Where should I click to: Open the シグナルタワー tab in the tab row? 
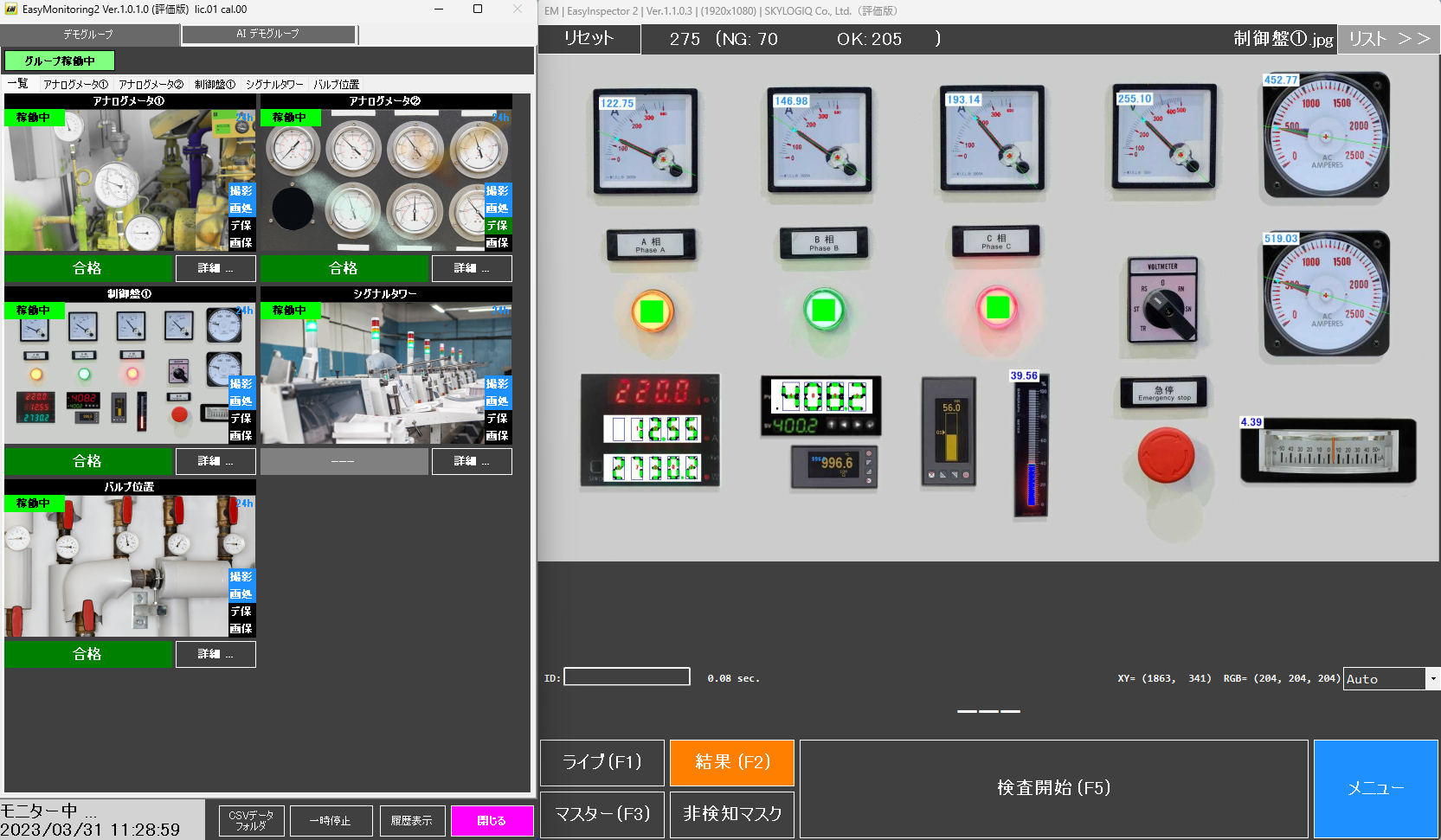[274, 84]
